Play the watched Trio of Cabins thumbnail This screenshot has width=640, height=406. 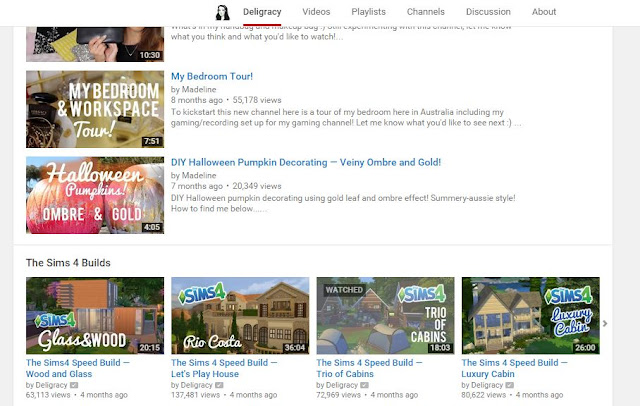[x=385, y=315]
